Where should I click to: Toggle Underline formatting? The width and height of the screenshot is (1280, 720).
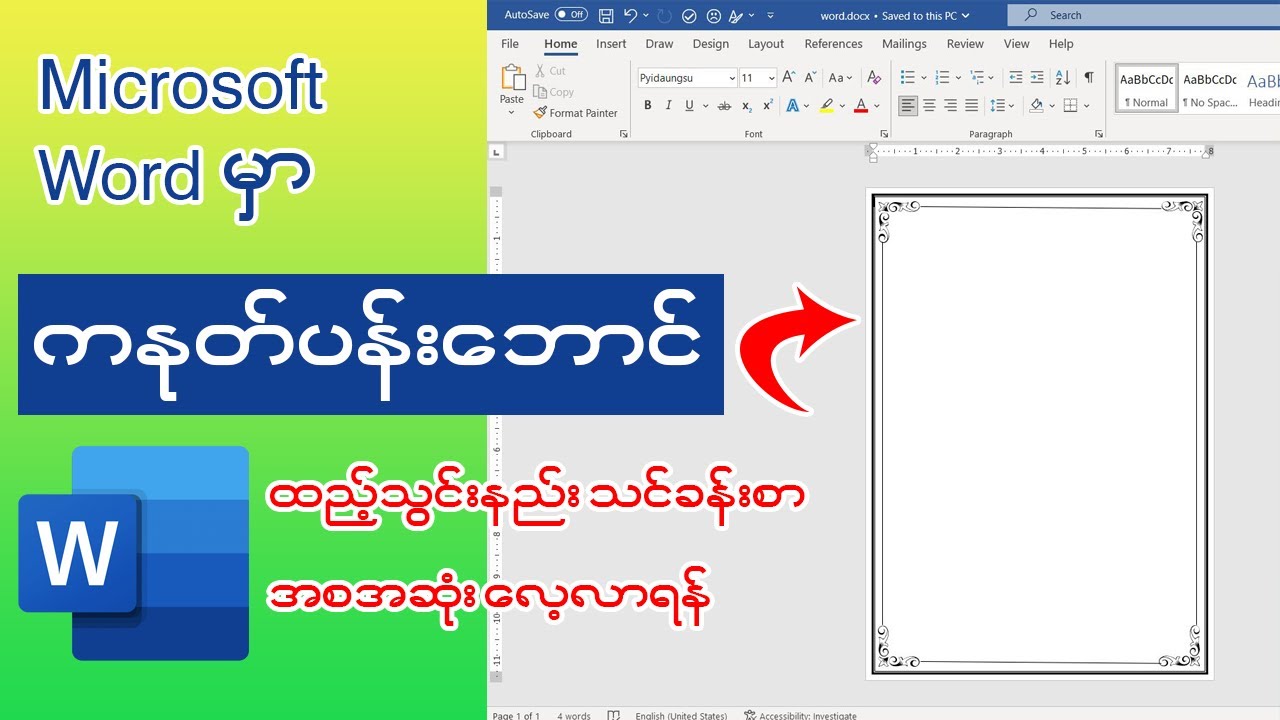click(x=690, y=105)
